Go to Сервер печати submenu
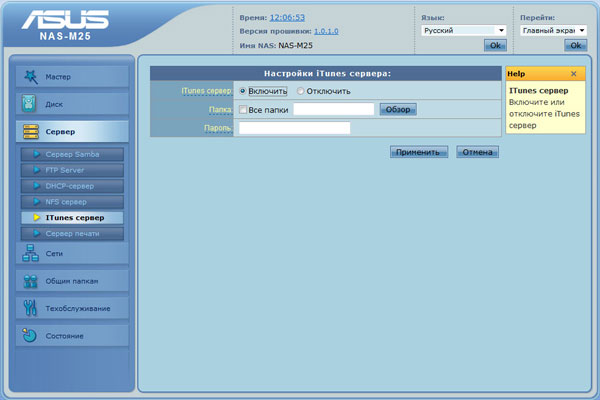 click(x=72, y=233)
